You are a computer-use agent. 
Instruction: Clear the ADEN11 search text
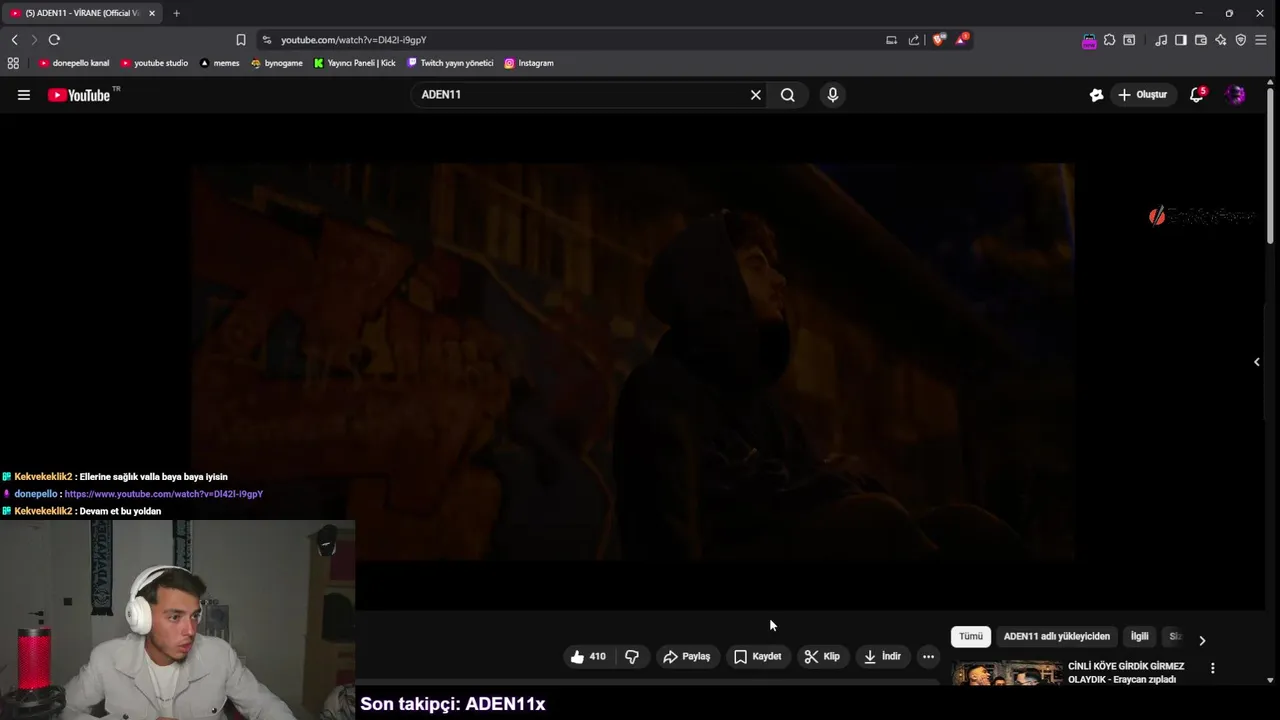coord(756,95)
